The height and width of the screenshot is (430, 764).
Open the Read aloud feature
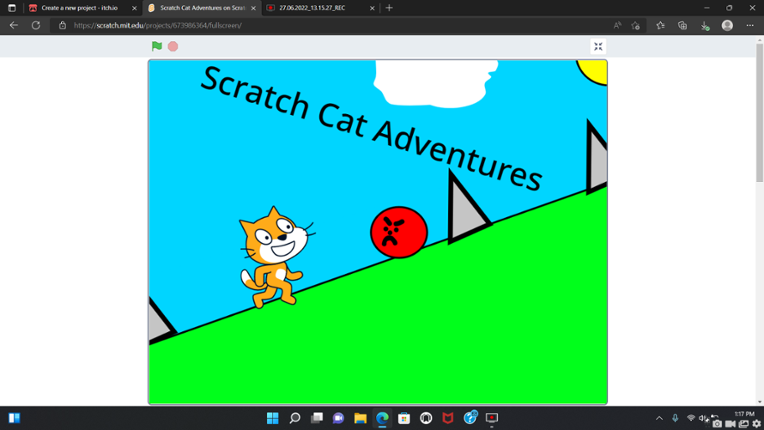[x=617, y=25]
